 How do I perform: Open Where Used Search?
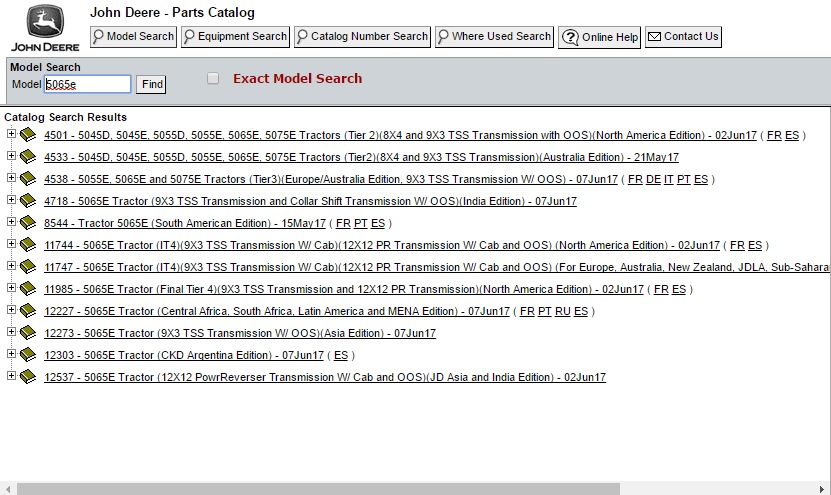[x=494, y=37]
